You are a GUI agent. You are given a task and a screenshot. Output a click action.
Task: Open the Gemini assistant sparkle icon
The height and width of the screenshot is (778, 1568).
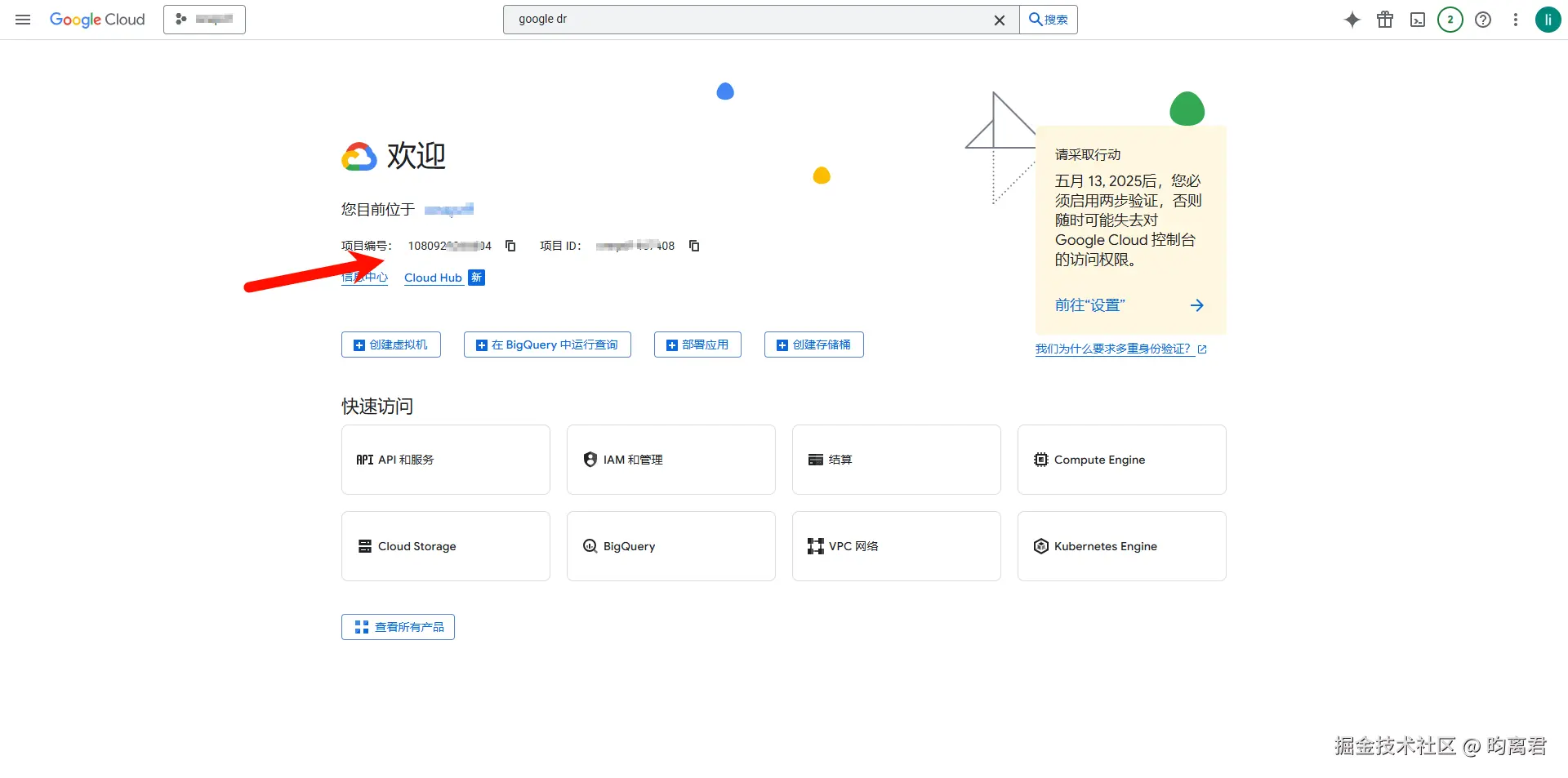(1352, 20)
